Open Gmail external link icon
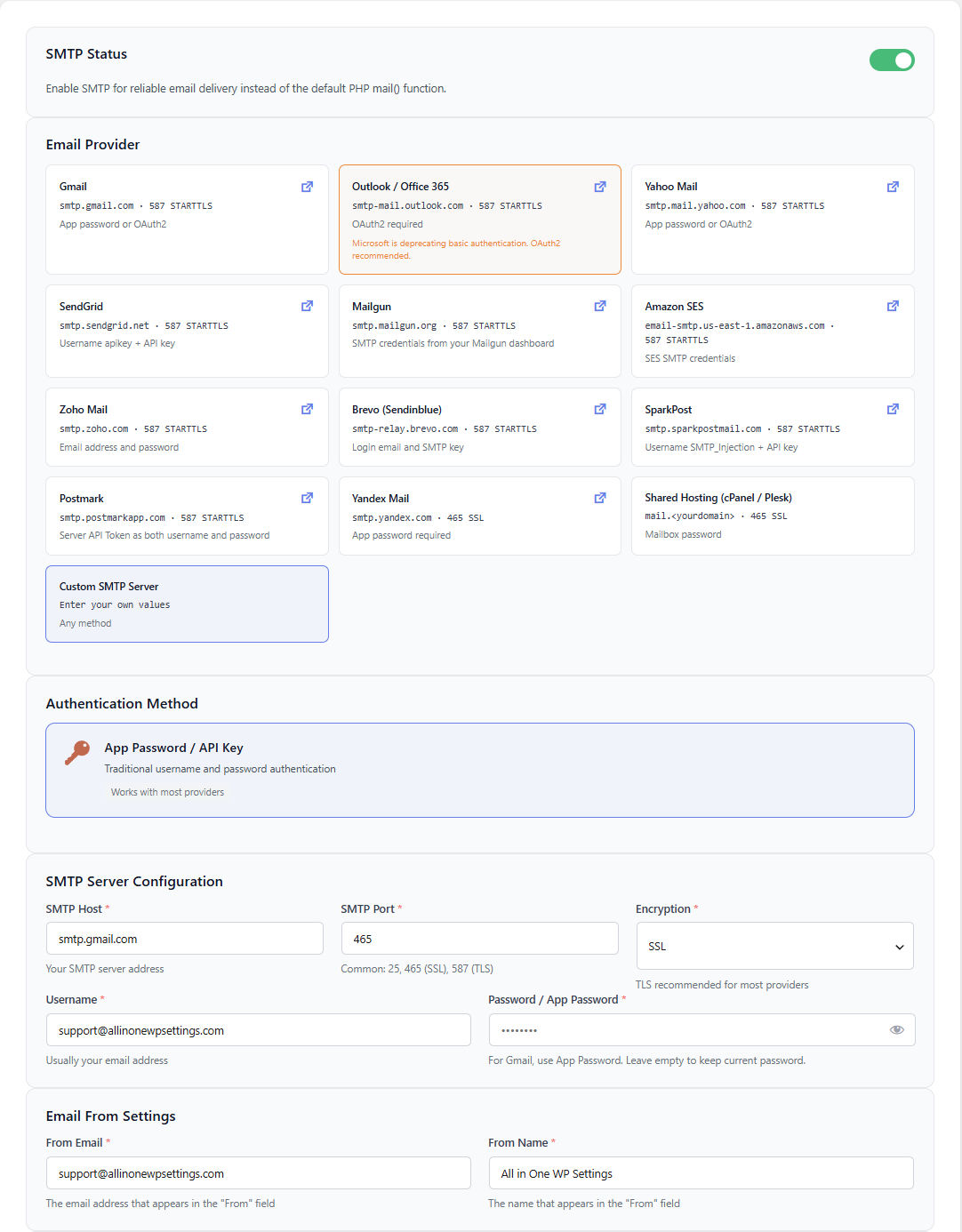This screenshot has width=962, height=1232. (307, 187)
